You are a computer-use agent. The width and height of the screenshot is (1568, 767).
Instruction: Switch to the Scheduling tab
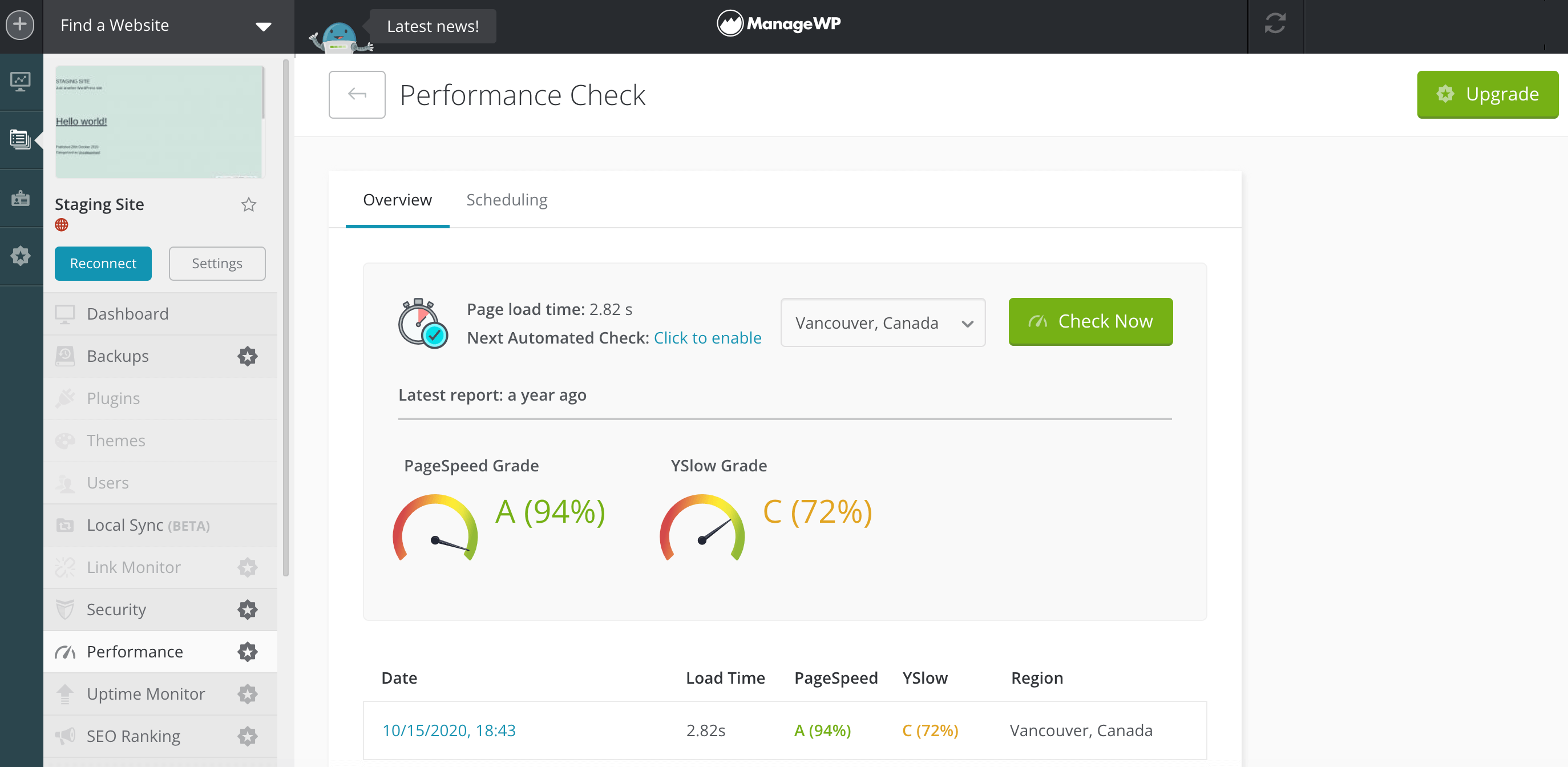point(507,199)
